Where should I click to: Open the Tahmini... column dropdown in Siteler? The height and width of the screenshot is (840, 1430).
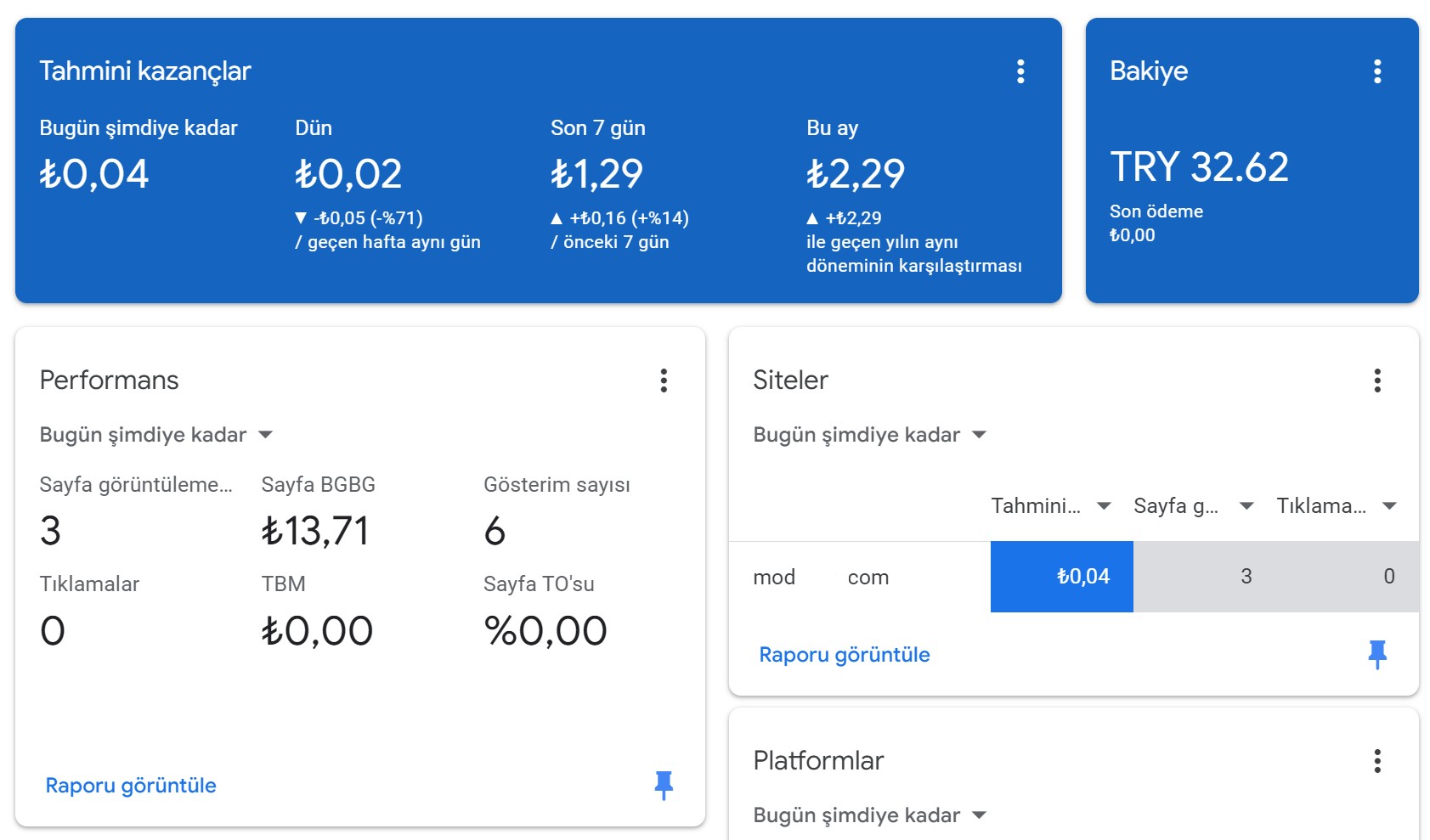point(1051,506)
